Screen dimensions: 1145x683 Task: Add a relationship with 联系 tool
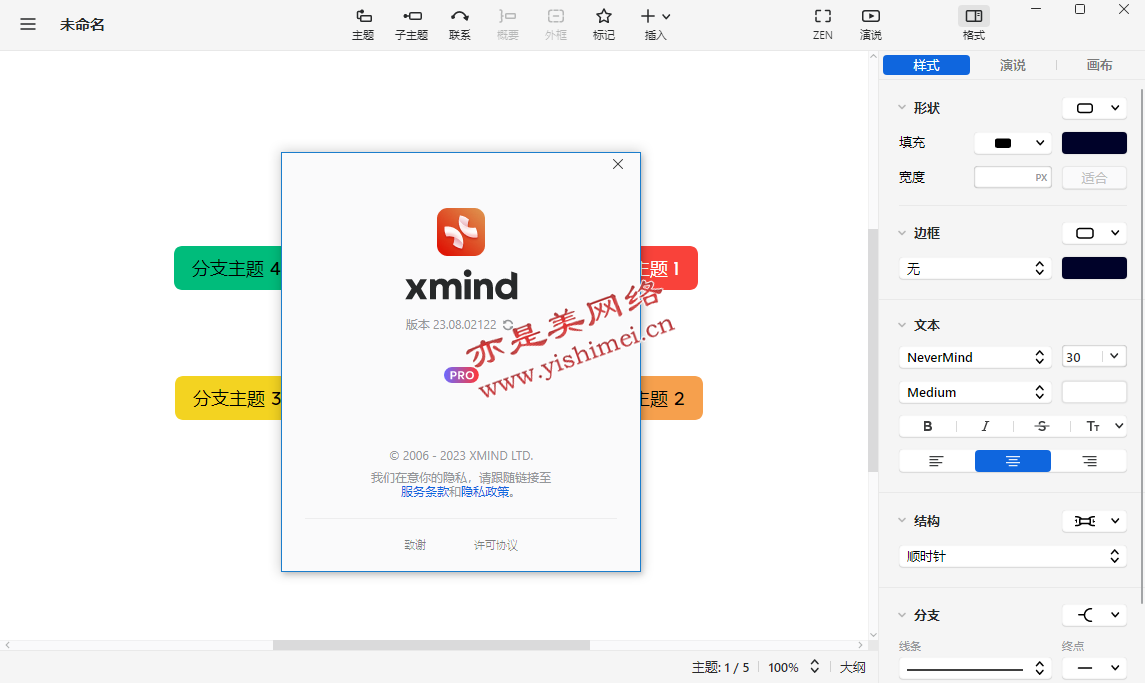pyautogui.click(x=459, y=25)
